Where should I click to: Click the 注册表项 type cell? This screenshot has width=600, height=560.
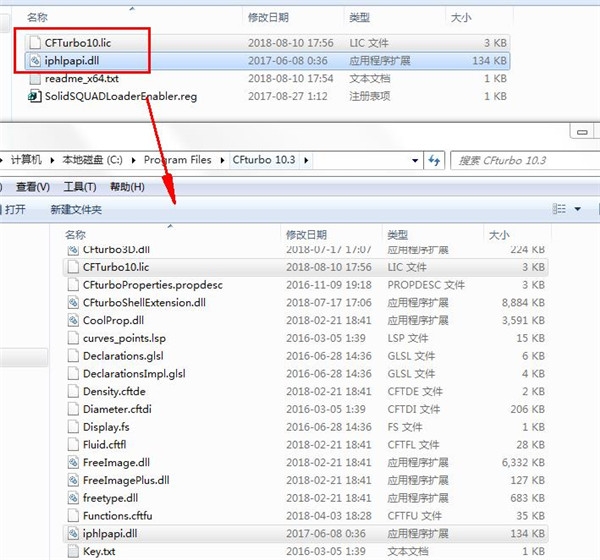click(369, 96)
